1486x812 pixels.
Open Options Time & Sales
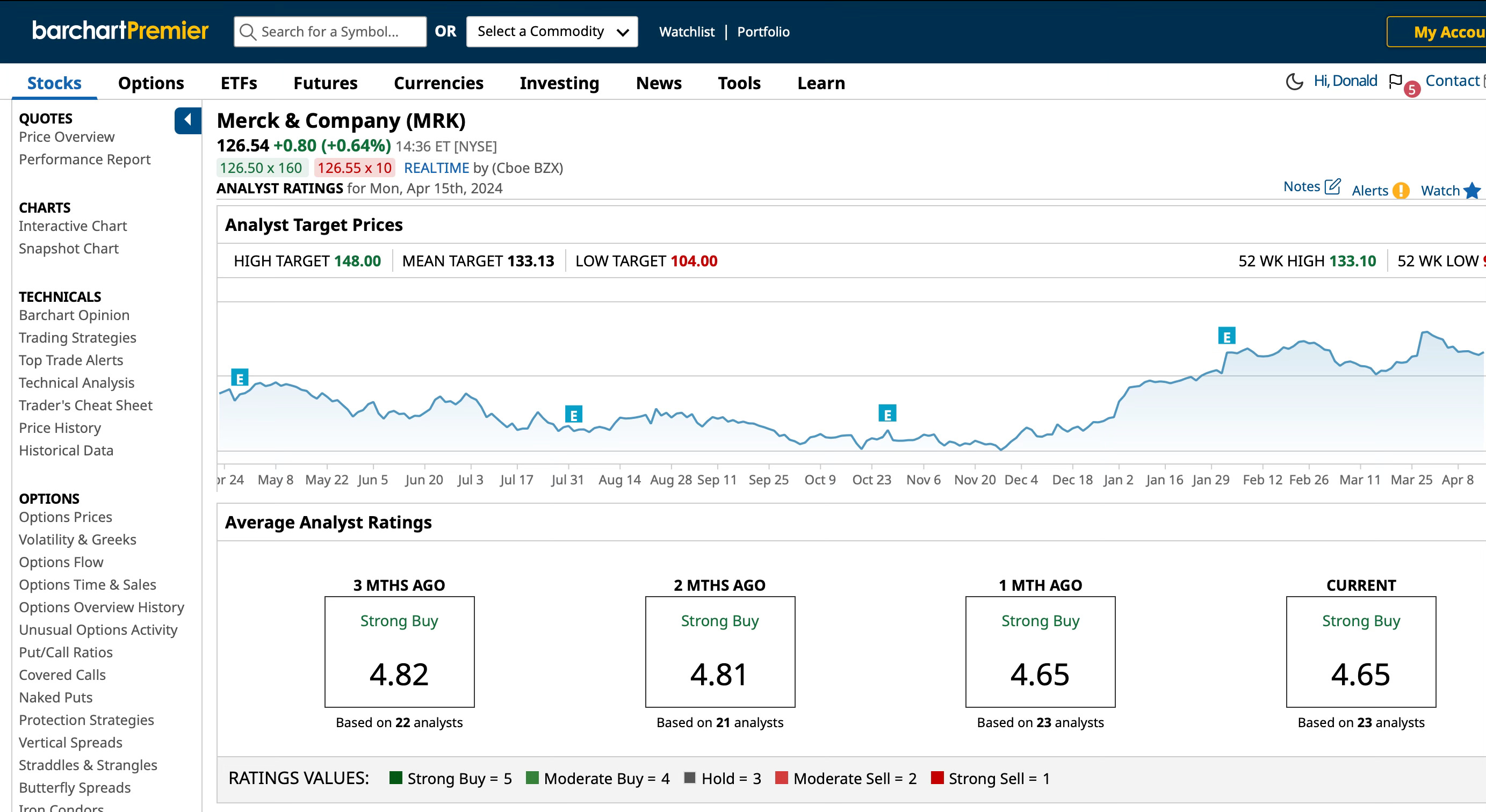[88, 584]
